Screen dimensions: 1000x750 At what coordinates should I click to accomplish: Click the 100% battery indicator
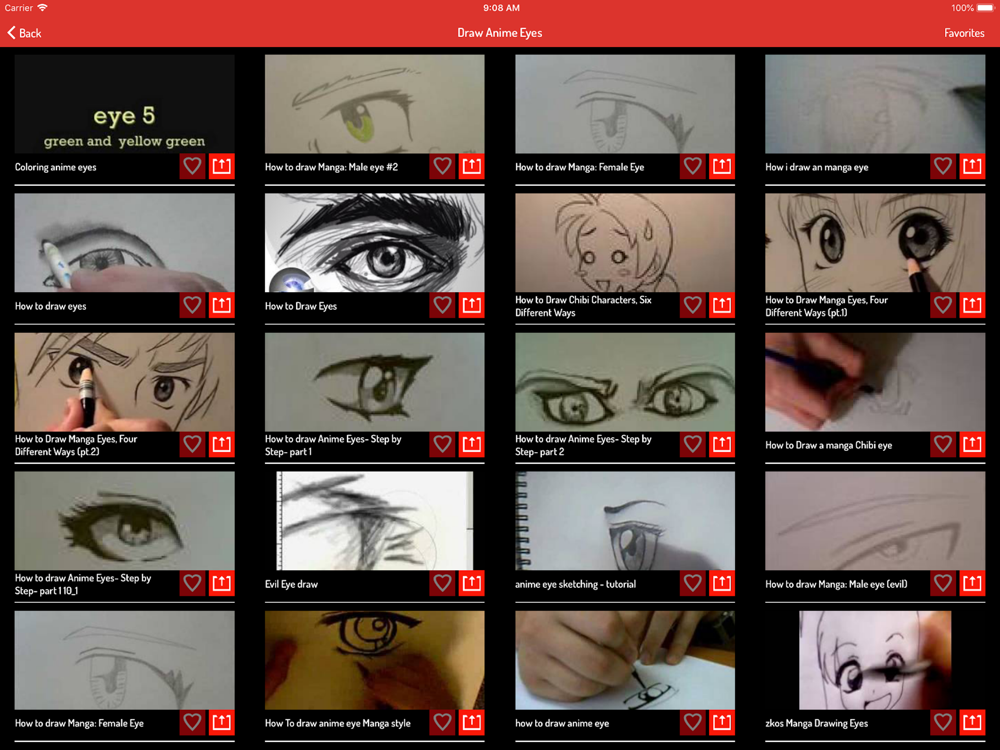tap(972, 8)
